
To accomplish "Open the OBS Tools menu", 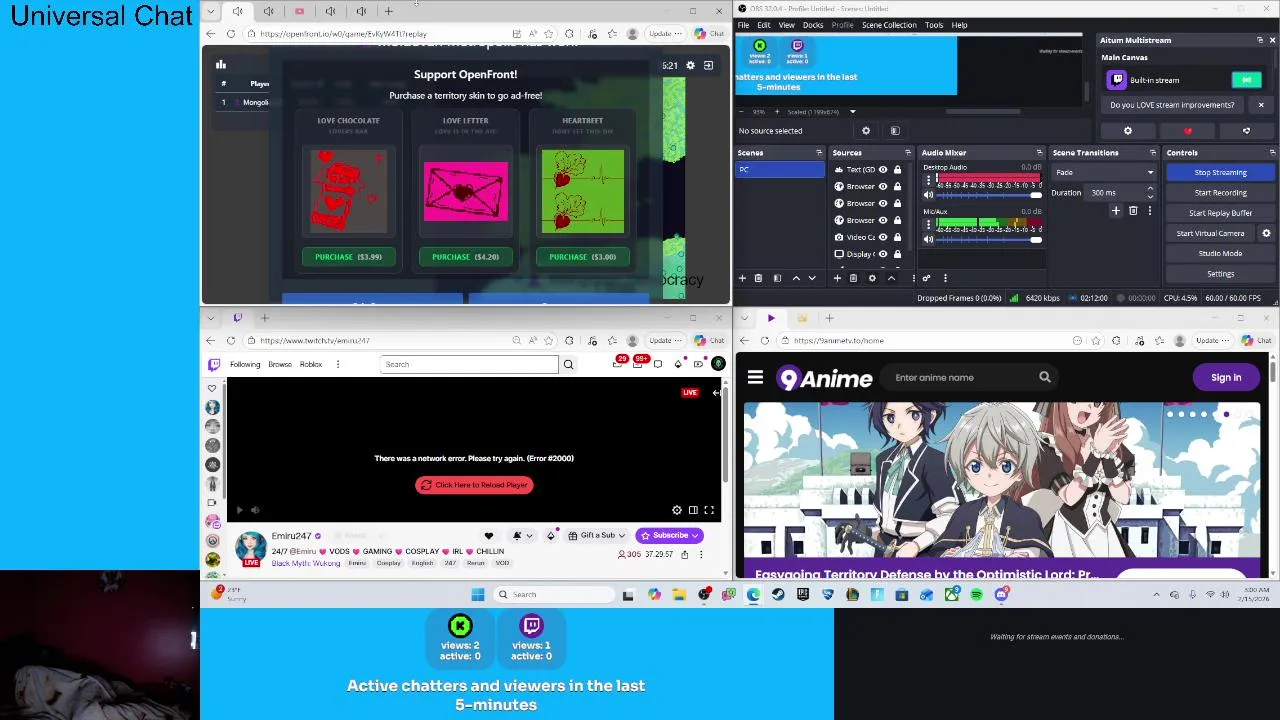I will pos(934,25).
